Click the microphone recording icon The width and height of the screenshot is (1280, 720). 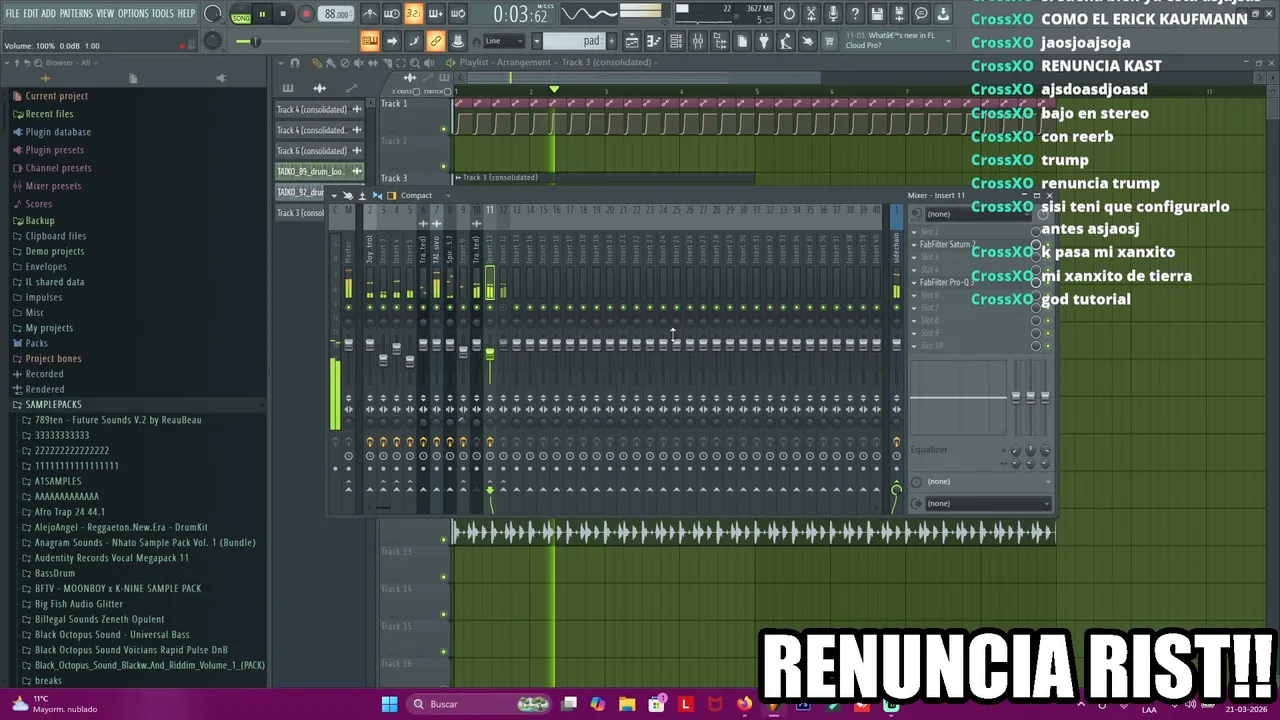(x=833, y=14)
